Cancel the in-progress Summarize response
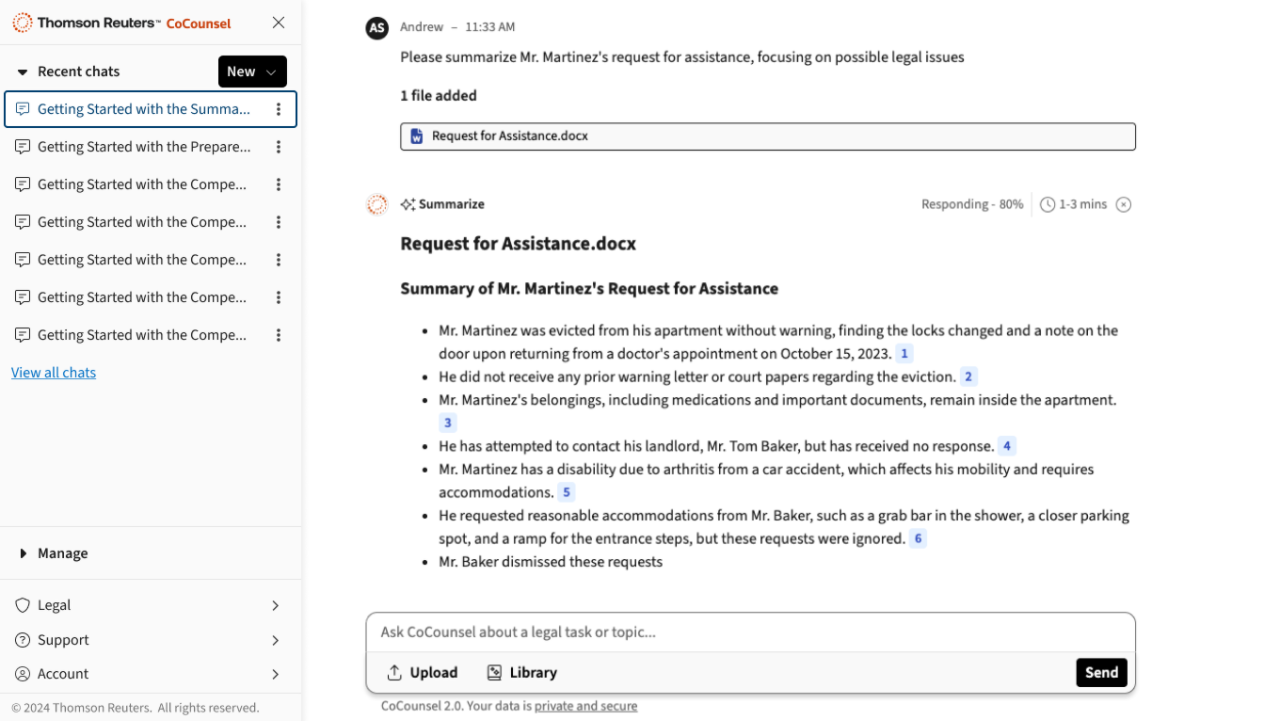Viewport: 1280px width, 721px height. [x=1123, y=205]
